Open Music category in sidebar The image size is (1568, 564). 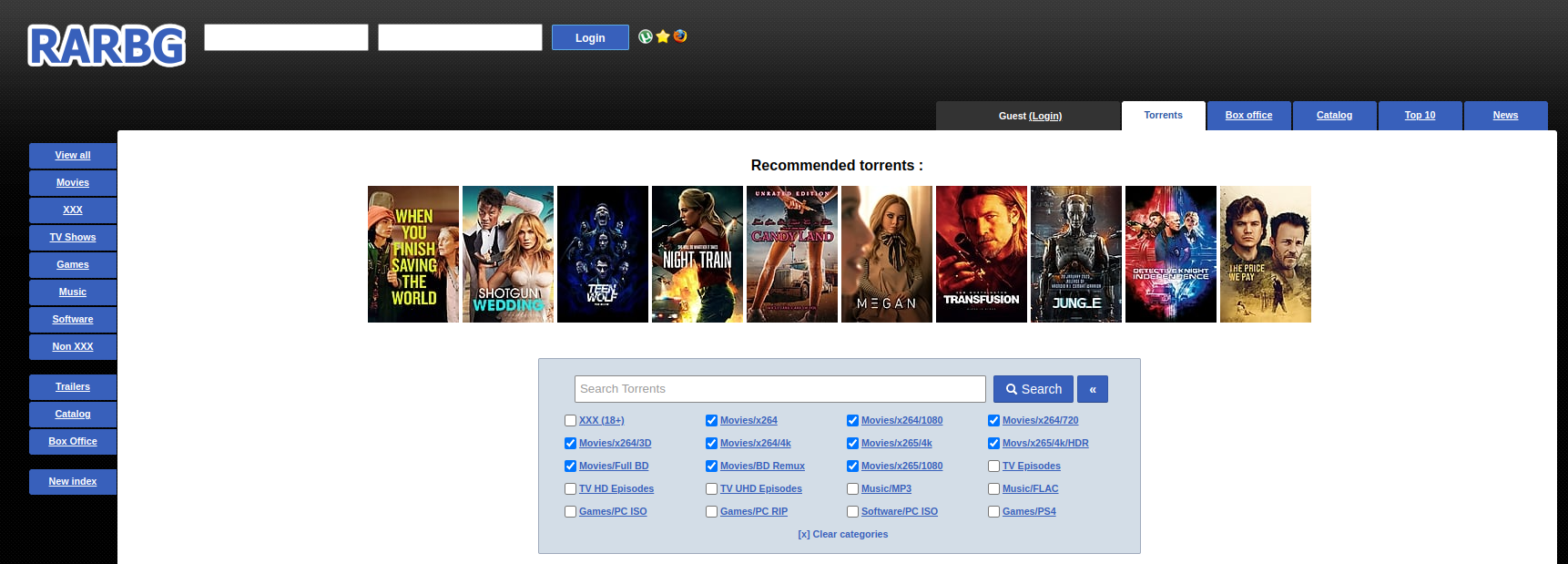point(73,292)
